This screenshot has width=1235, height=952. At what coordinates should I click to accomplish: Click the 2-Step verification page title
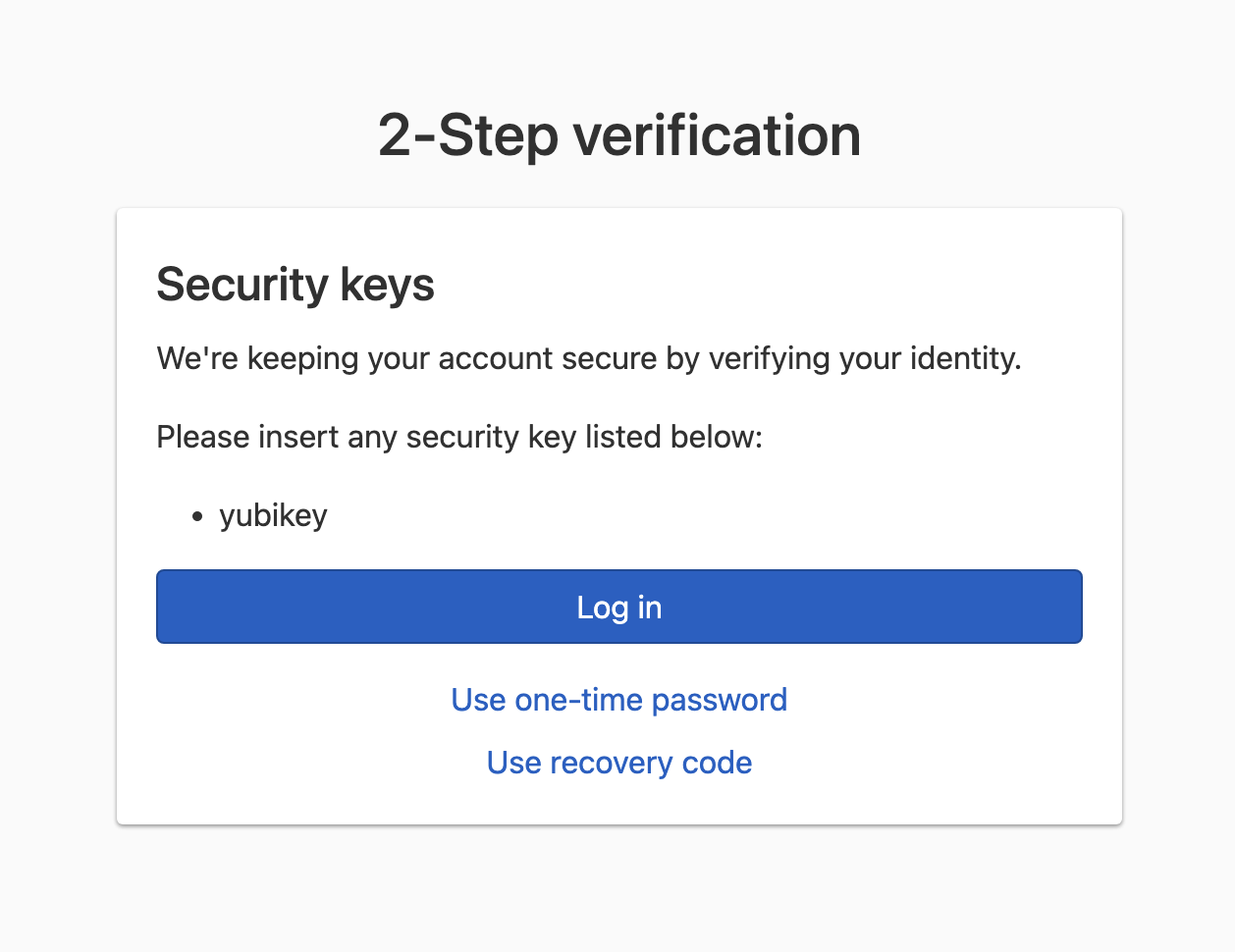coord(617,135)
